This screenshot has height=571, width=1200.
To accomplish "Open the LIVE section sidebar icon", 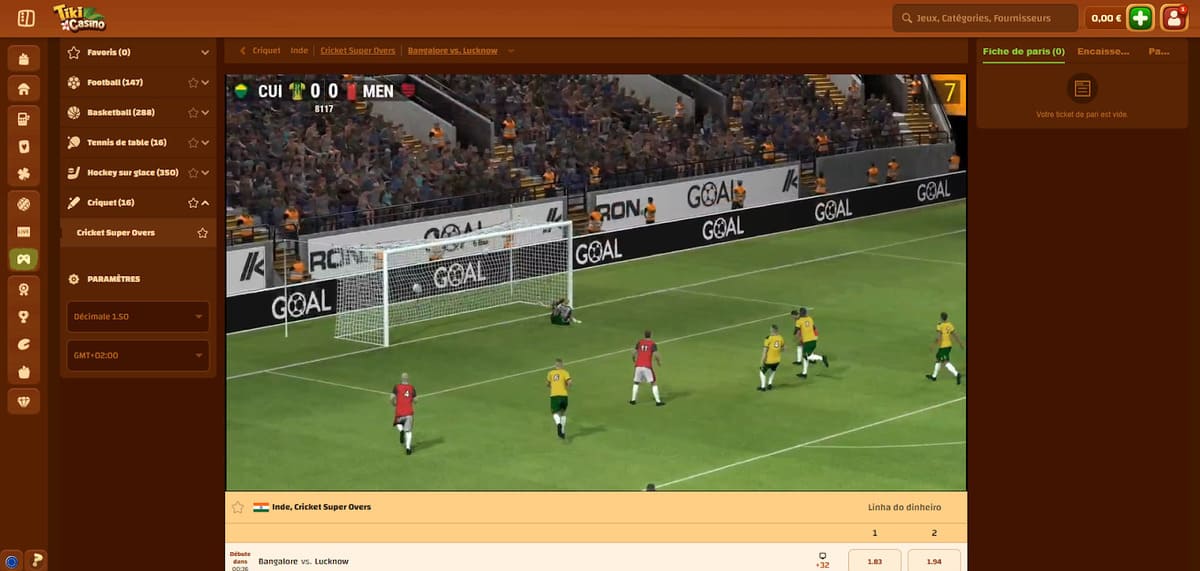I will 23,231.
